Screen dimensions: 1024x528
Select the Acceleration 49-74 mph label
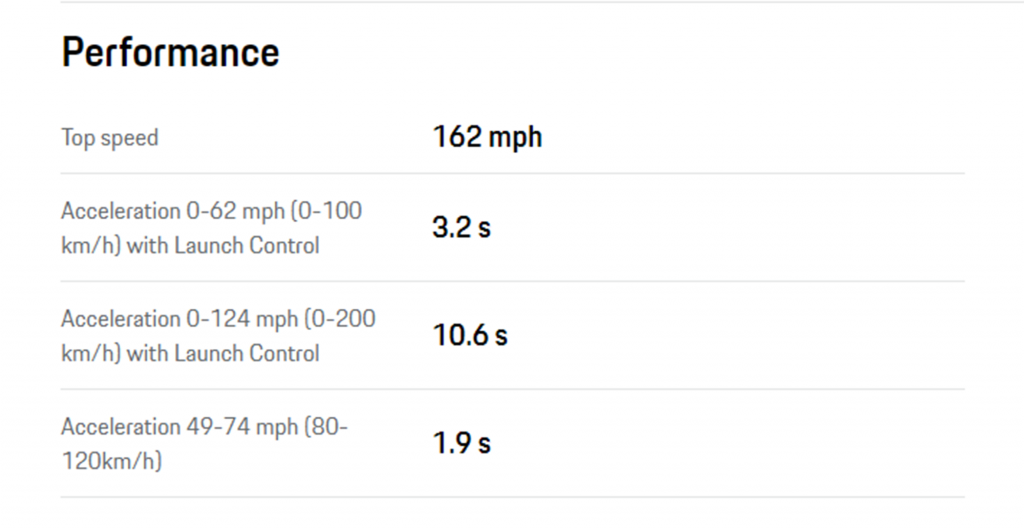(204, 444)
